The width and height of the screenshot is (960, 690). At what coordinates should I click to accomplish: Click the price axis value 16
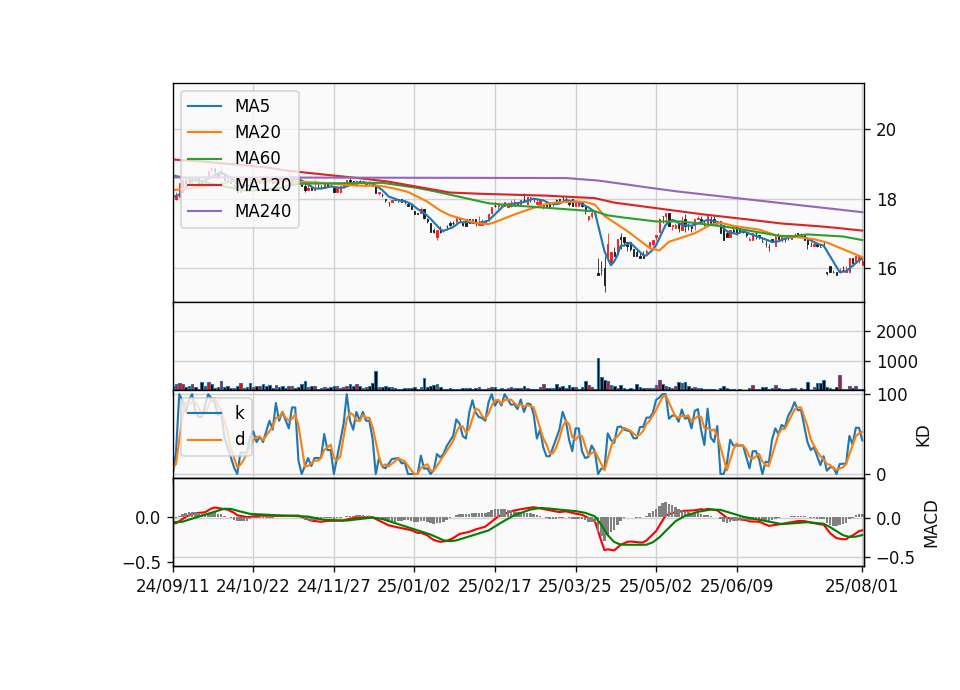coord(886,269)
